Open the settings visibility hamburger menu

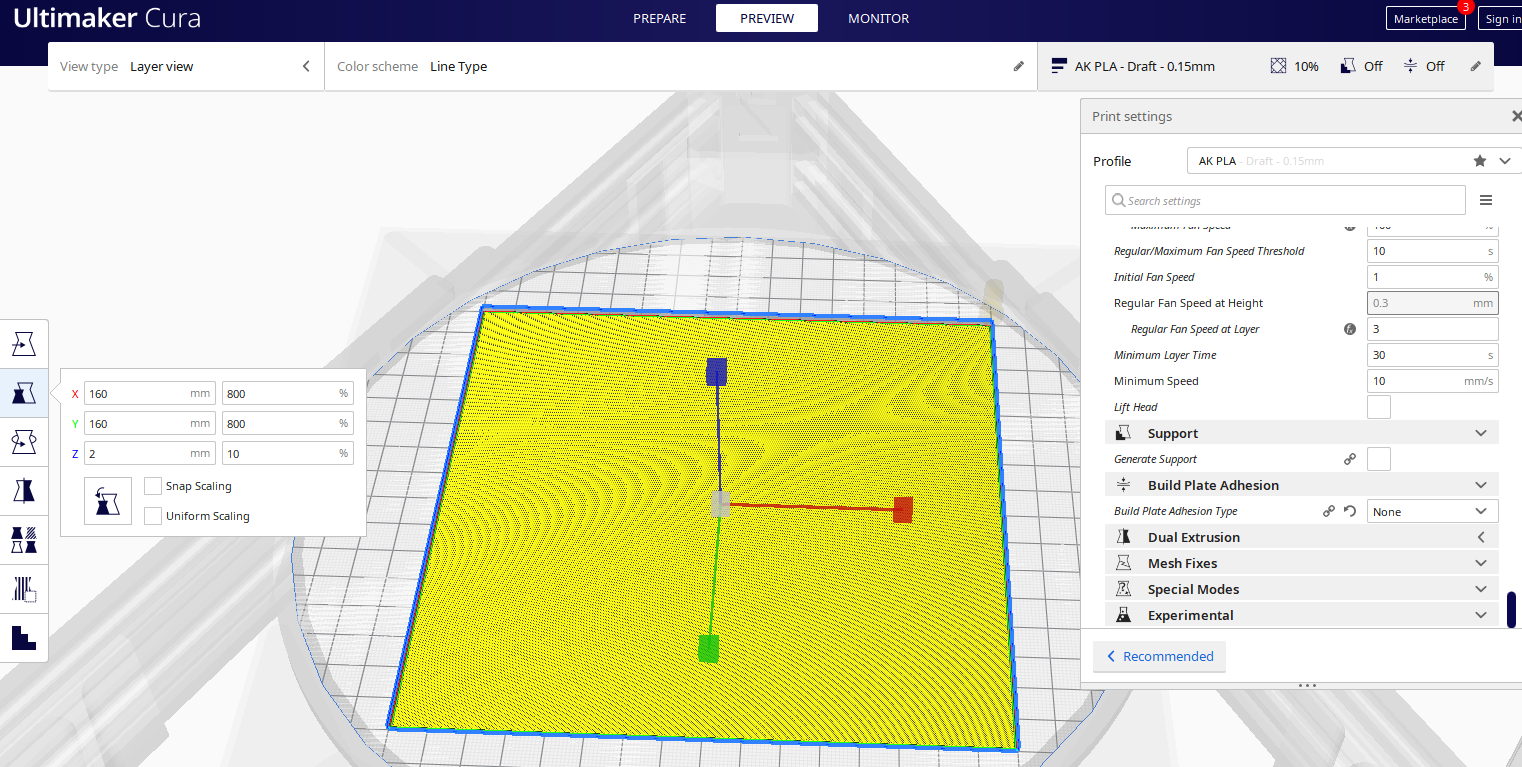pos(1486,200)
